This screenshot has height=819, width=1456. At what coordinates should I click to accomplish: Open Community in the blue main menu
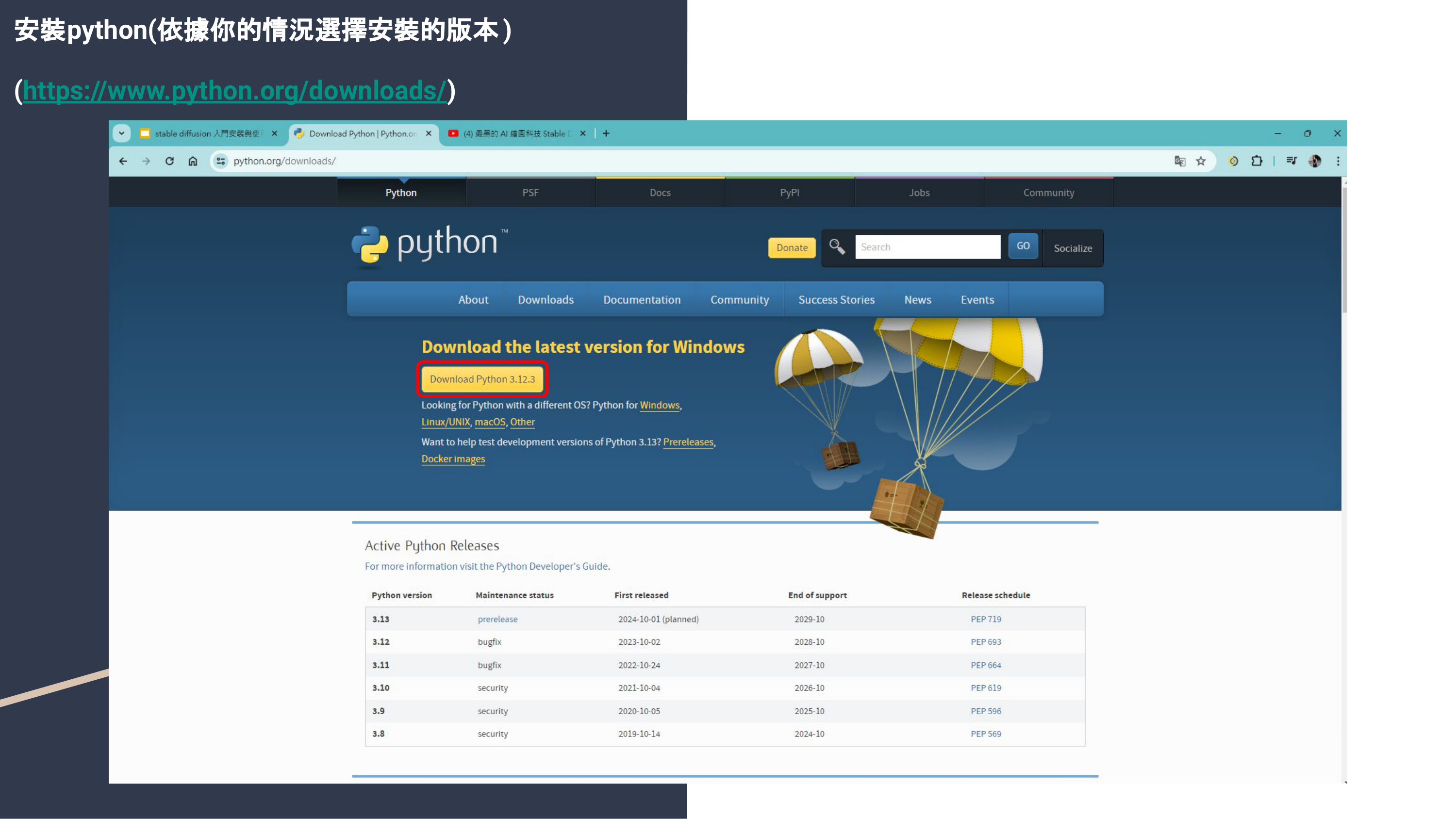coord(739,299)
